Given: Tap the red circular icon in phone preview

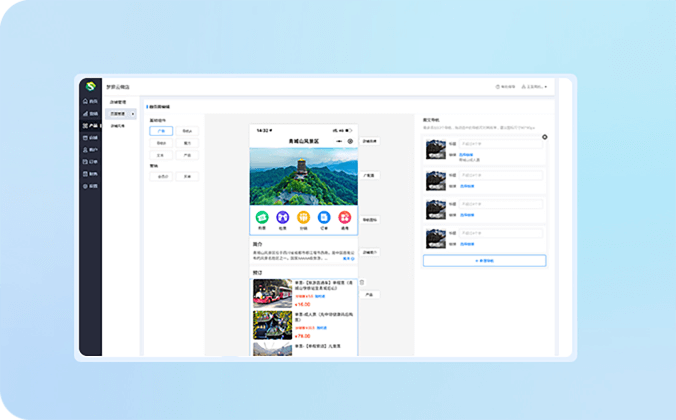Looking at the screenshot, I should 346,217.
